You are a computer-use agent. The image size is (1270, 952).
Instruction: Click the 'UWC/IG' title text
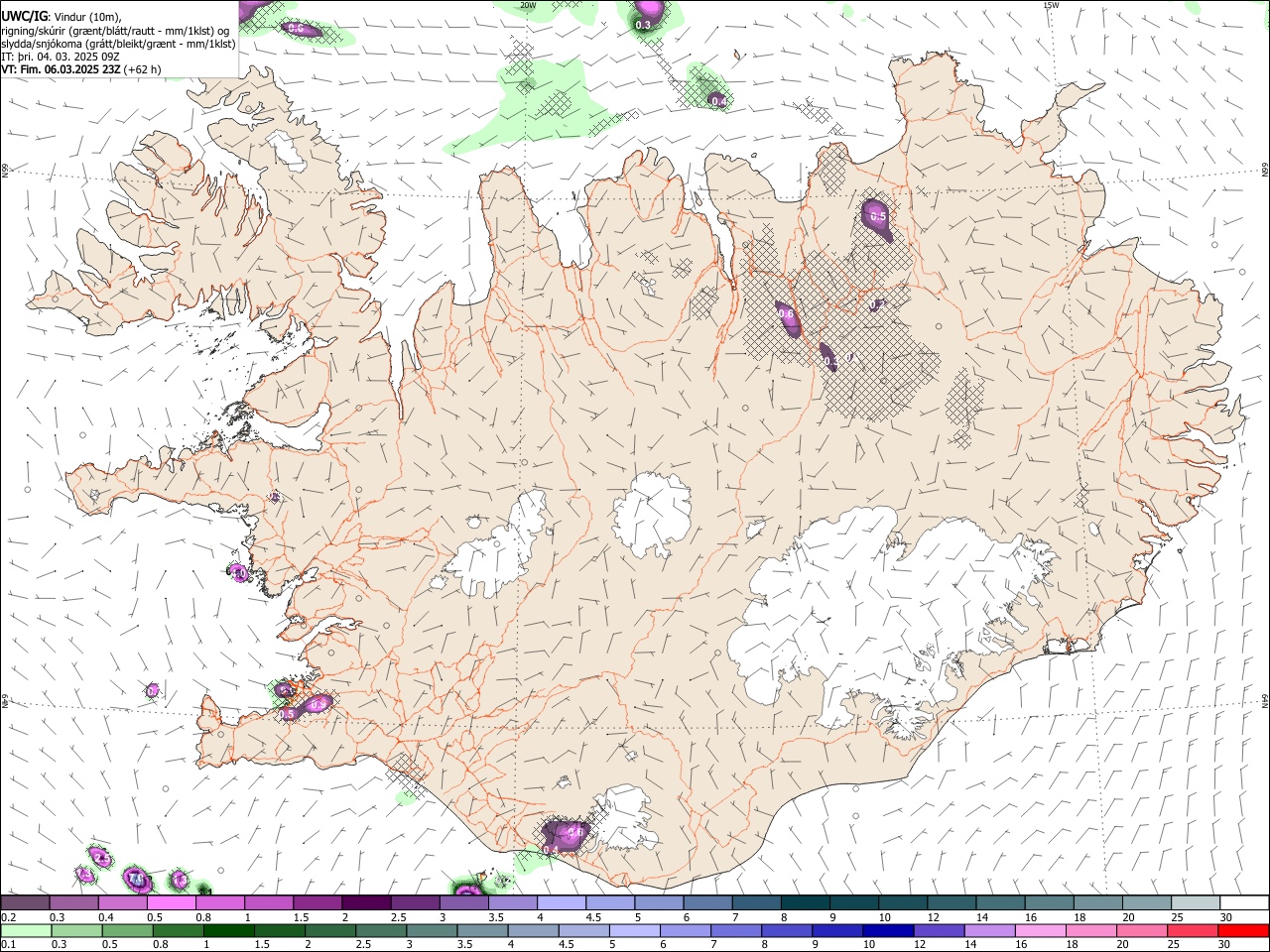click(24, 17)
